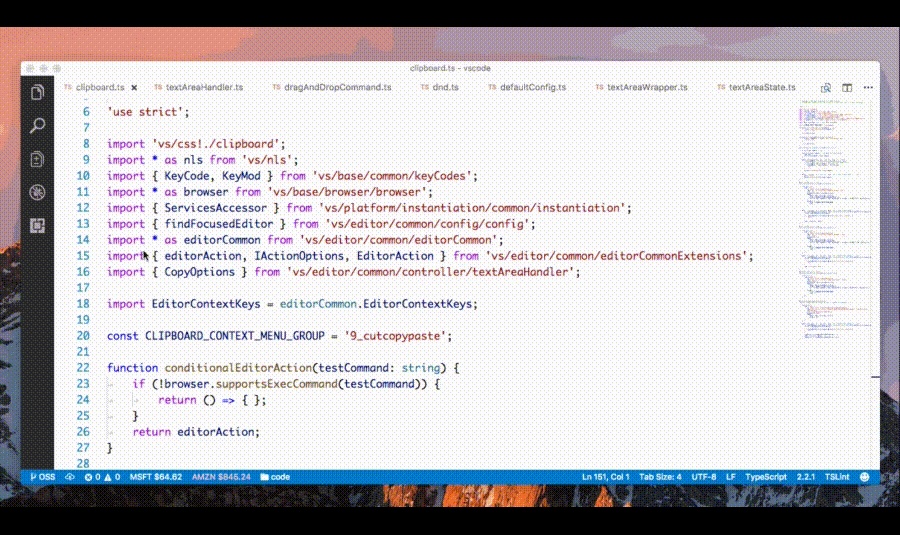The width and height of the screenshot is (900, 535).
Task: Change file encoding via UTF-8
Action: coord(703,477)
